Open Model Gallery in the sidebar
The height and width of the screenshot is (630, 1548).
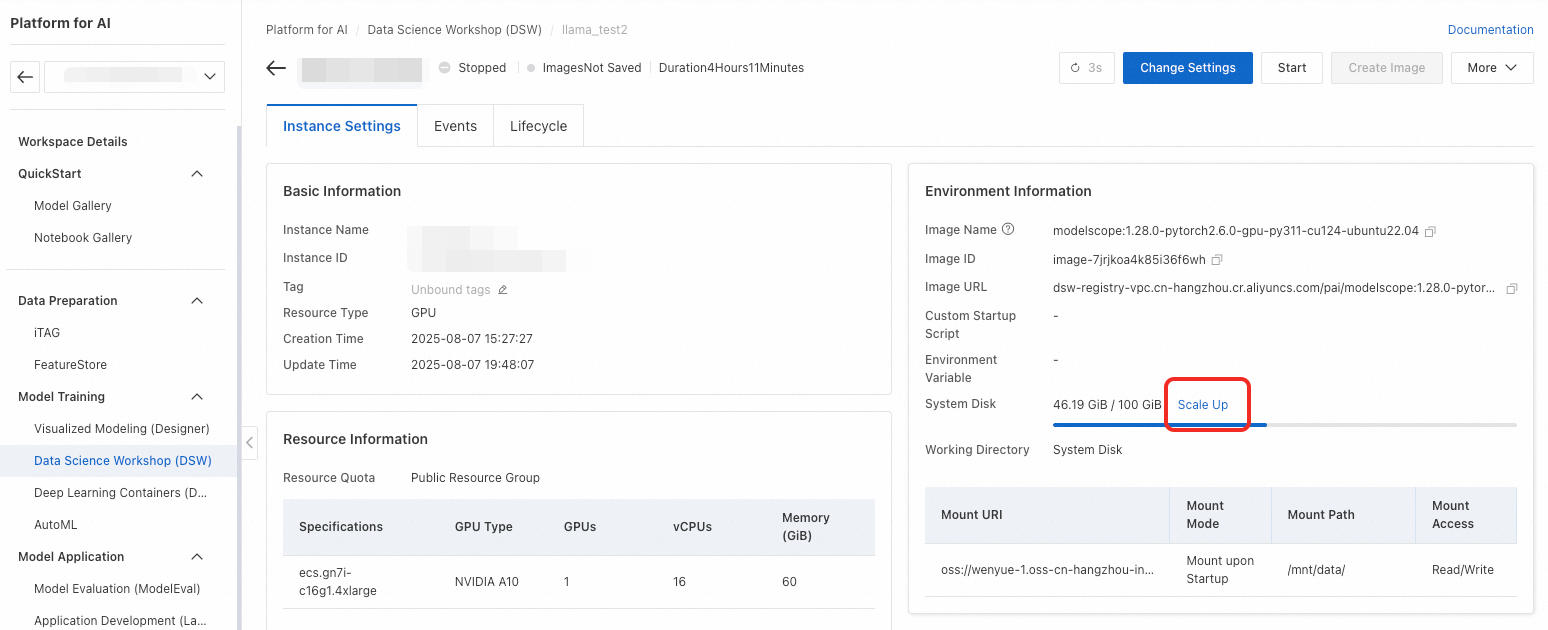[73, 206]
